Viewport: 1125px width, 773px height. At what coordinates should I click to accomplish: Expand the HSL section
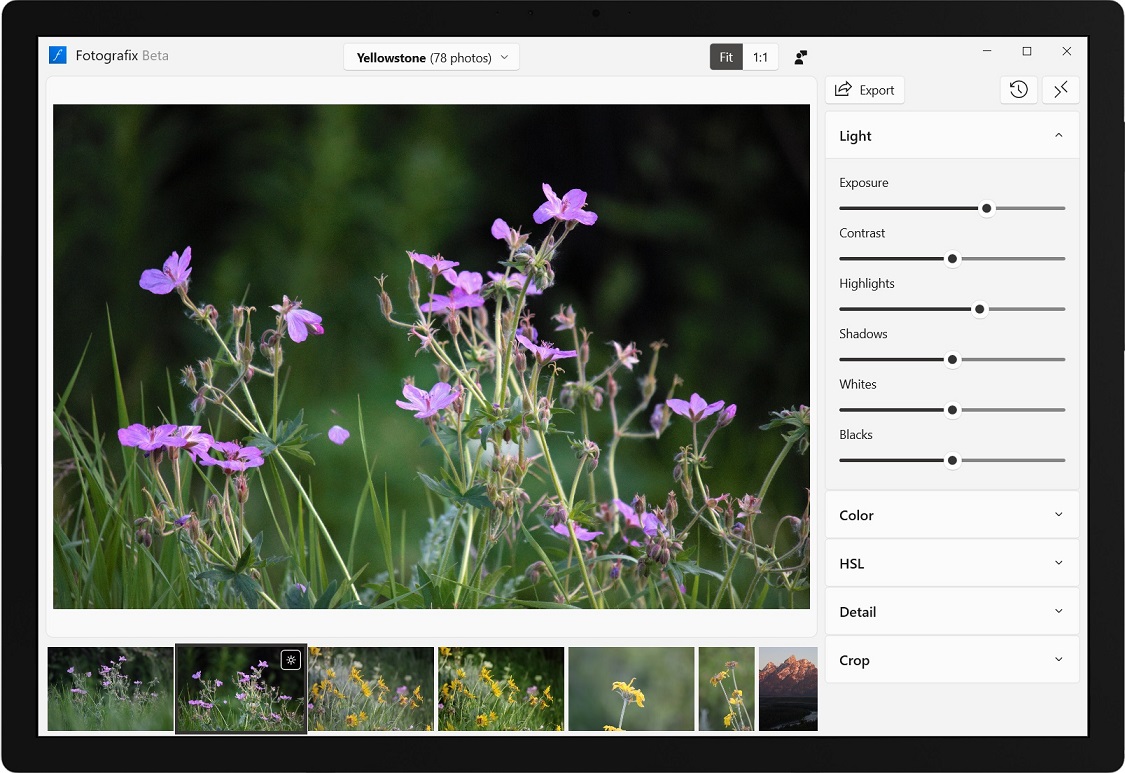pos(952,563)
